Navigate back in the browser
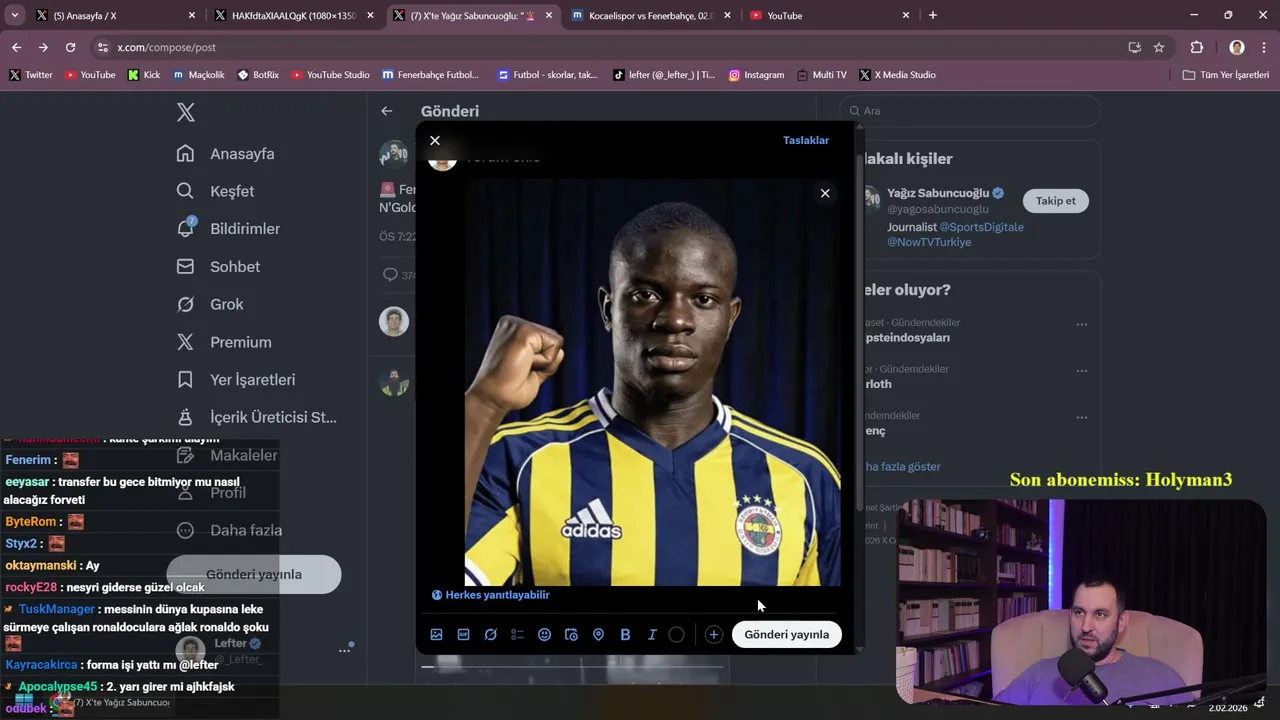1280x720 pixels. (16, 47)
